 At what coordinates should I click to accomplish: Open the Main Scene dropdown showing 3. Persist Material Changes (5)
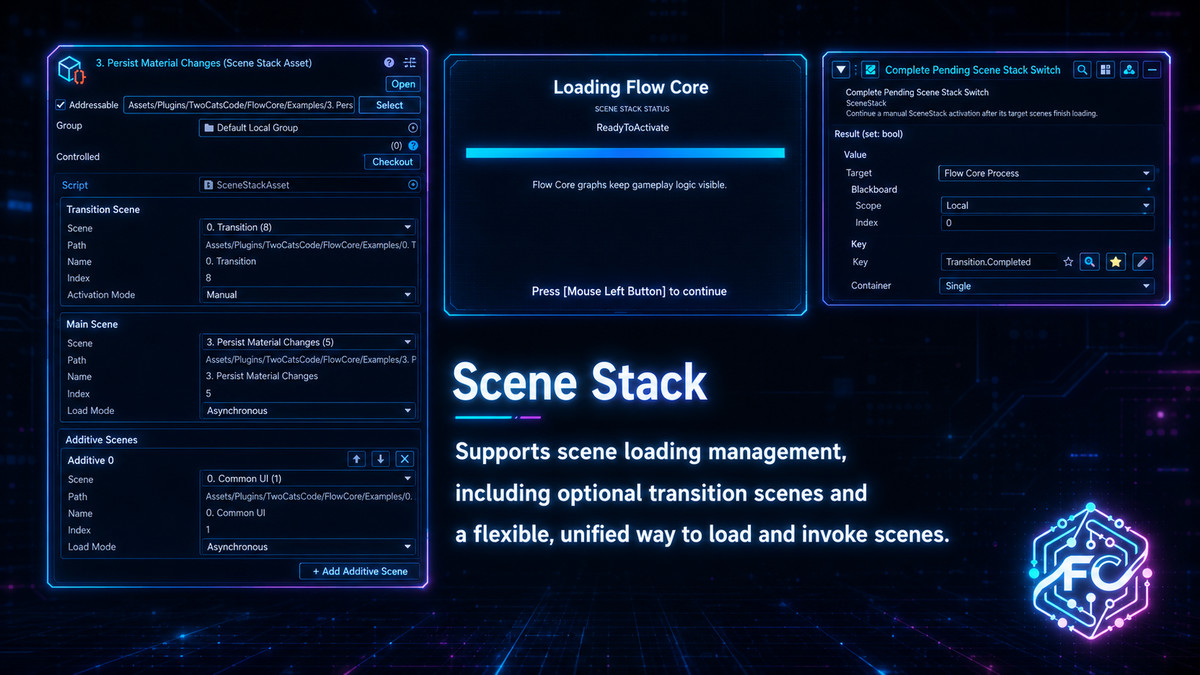(308, 342)
